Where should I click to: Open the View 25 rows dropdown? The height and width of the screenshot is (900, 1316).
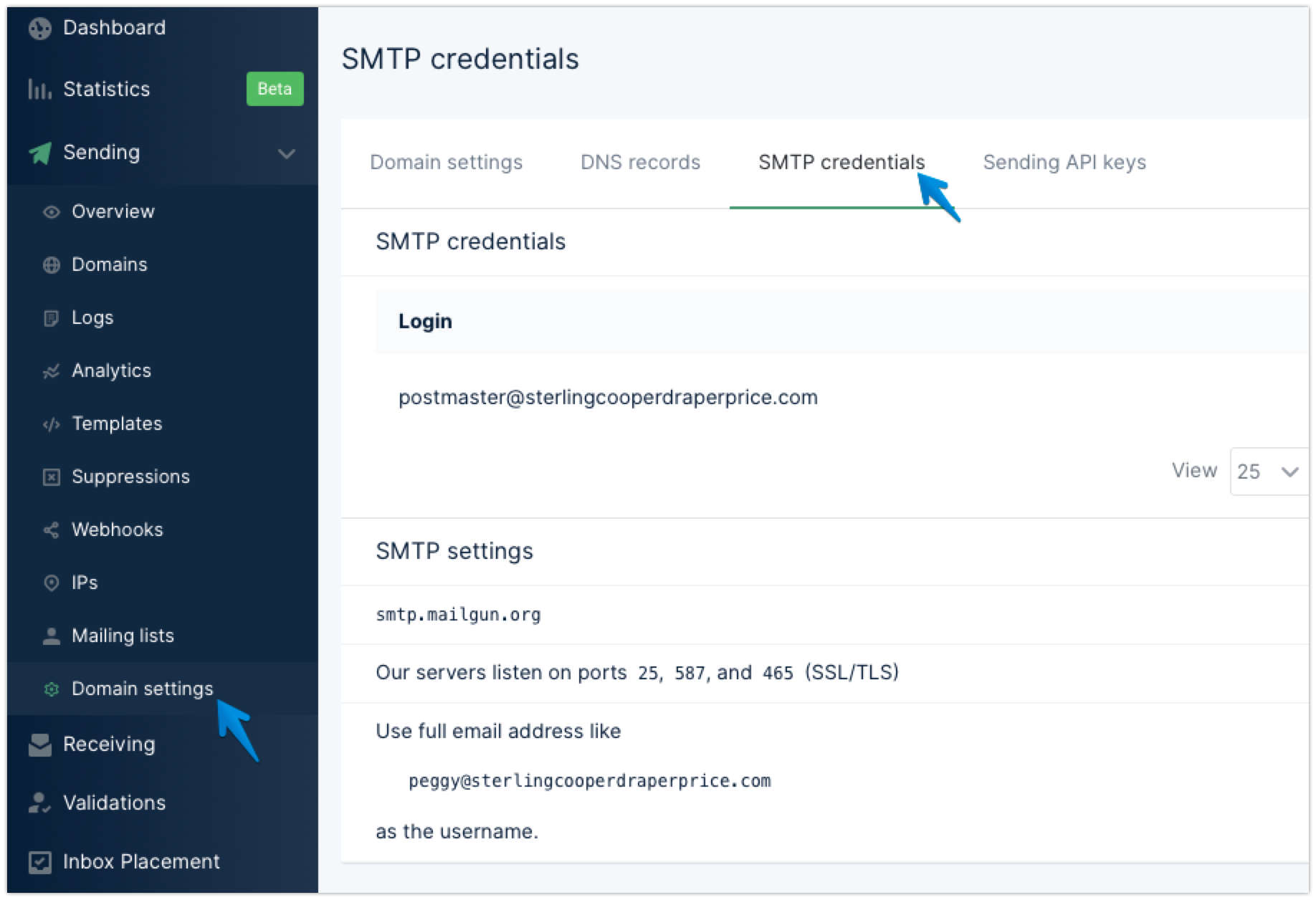[1269, 471]
